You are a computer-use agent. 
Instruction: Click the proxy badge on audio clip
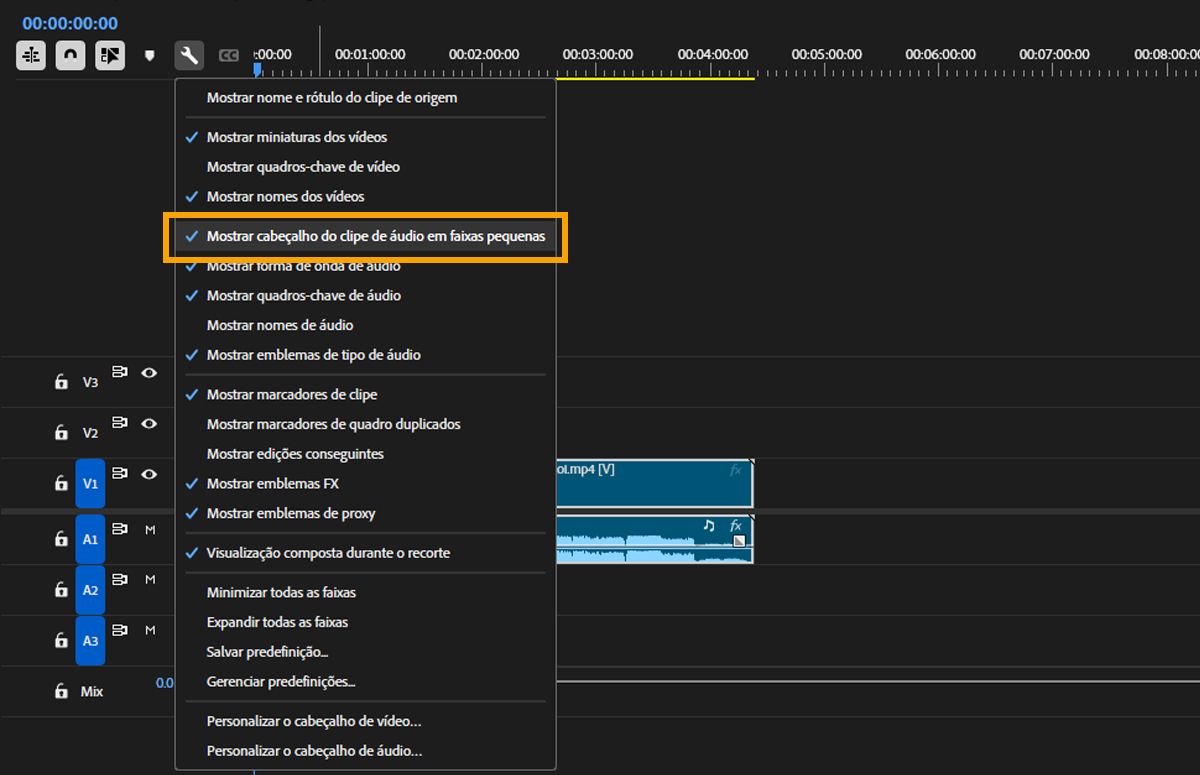(739, 541)
